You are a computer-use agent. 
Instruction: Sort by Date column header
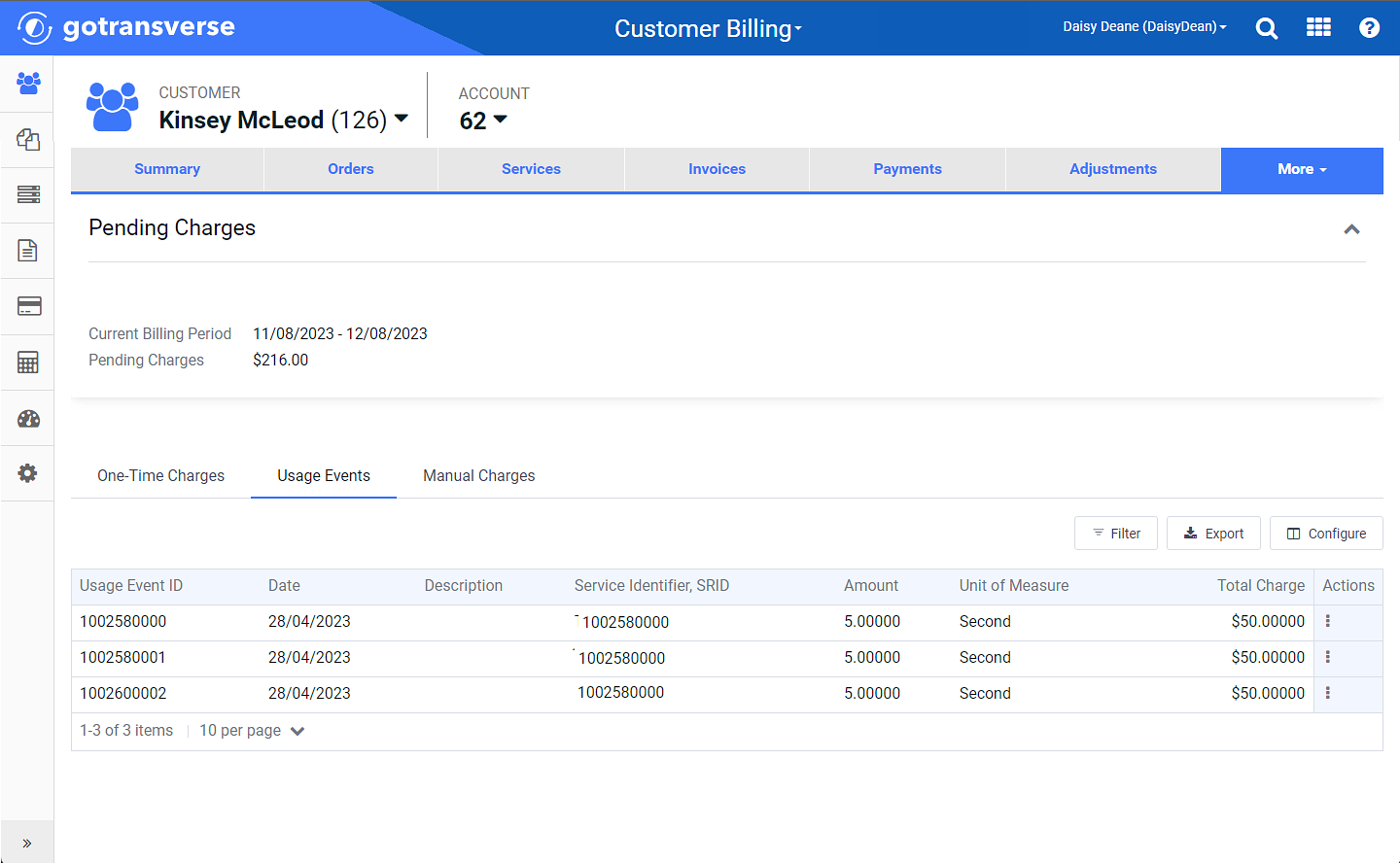click(x=284, y=585)
